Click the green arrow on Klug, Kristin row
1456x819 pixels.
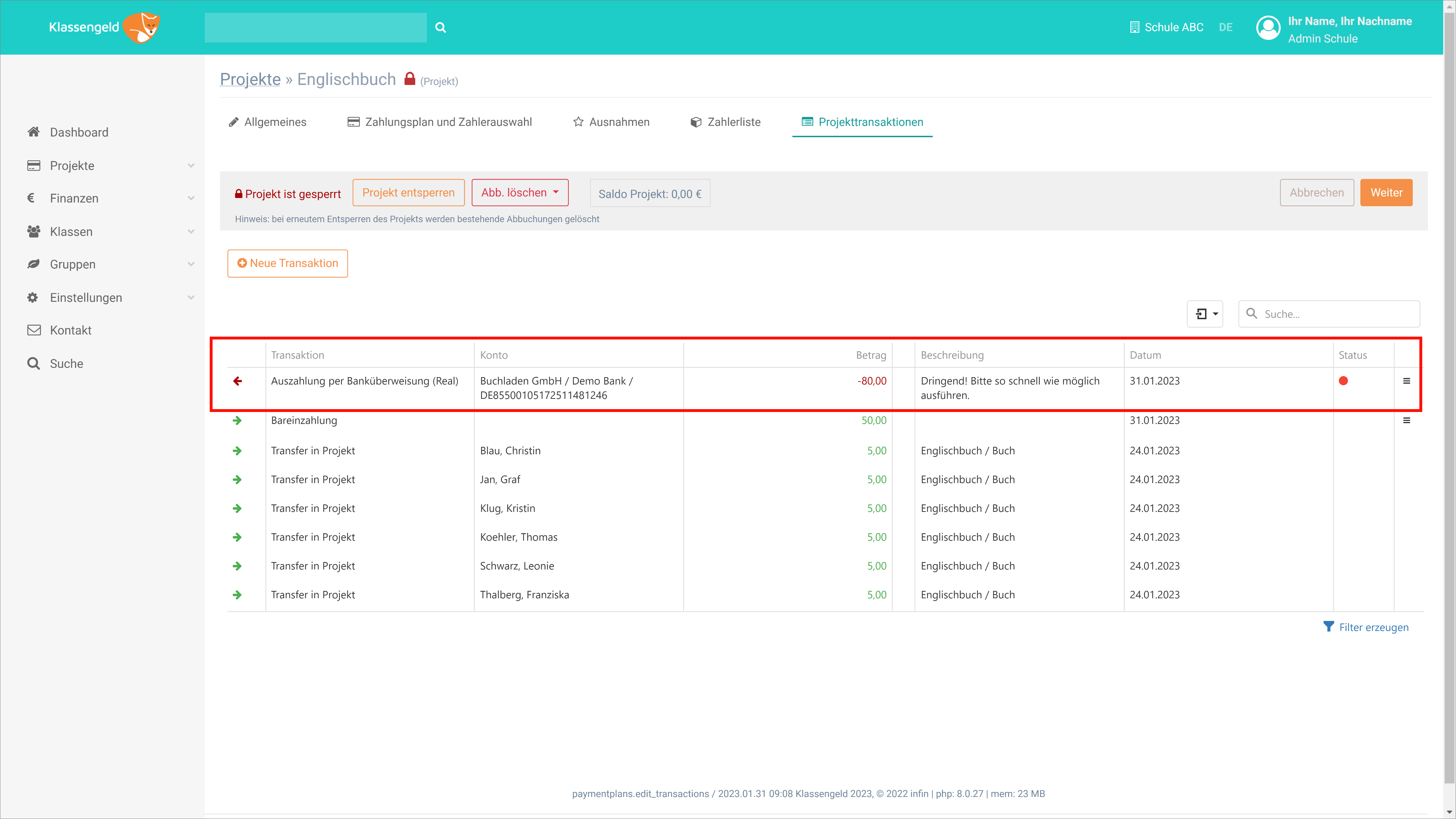click(x=237, y=508)
